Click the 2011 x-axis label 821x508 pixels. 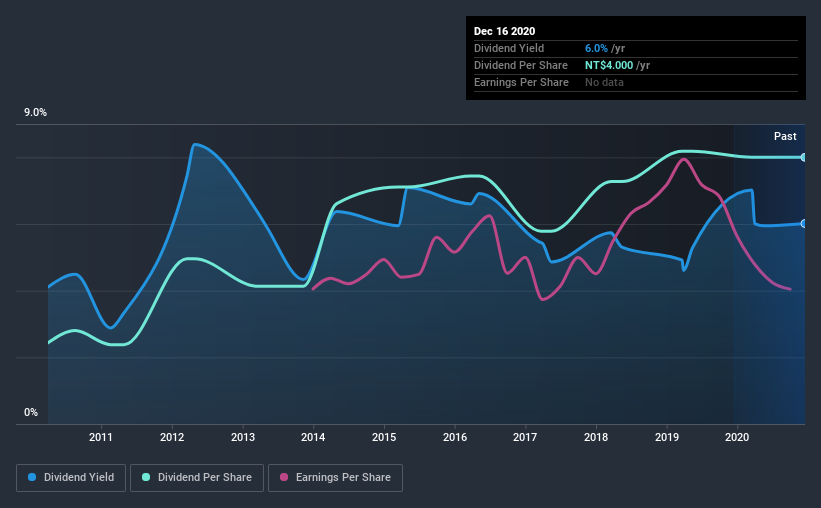[x=101, y=437]
